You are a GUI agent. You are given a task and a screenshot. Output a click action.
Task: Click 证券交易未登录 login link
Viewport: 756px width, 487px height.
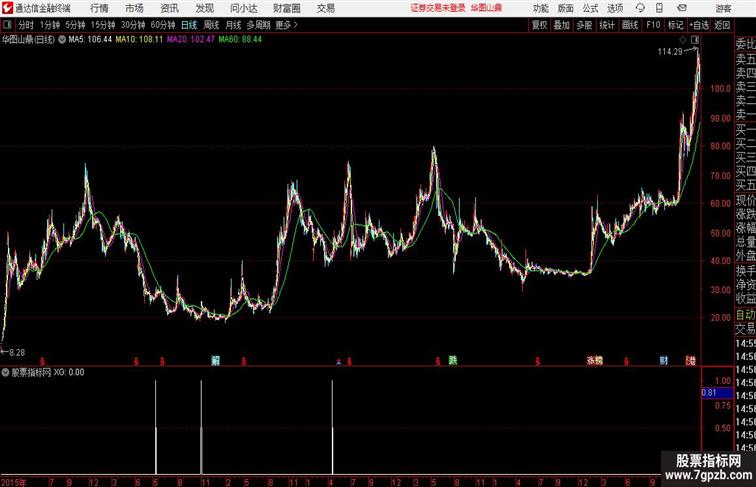click(438, 8)
